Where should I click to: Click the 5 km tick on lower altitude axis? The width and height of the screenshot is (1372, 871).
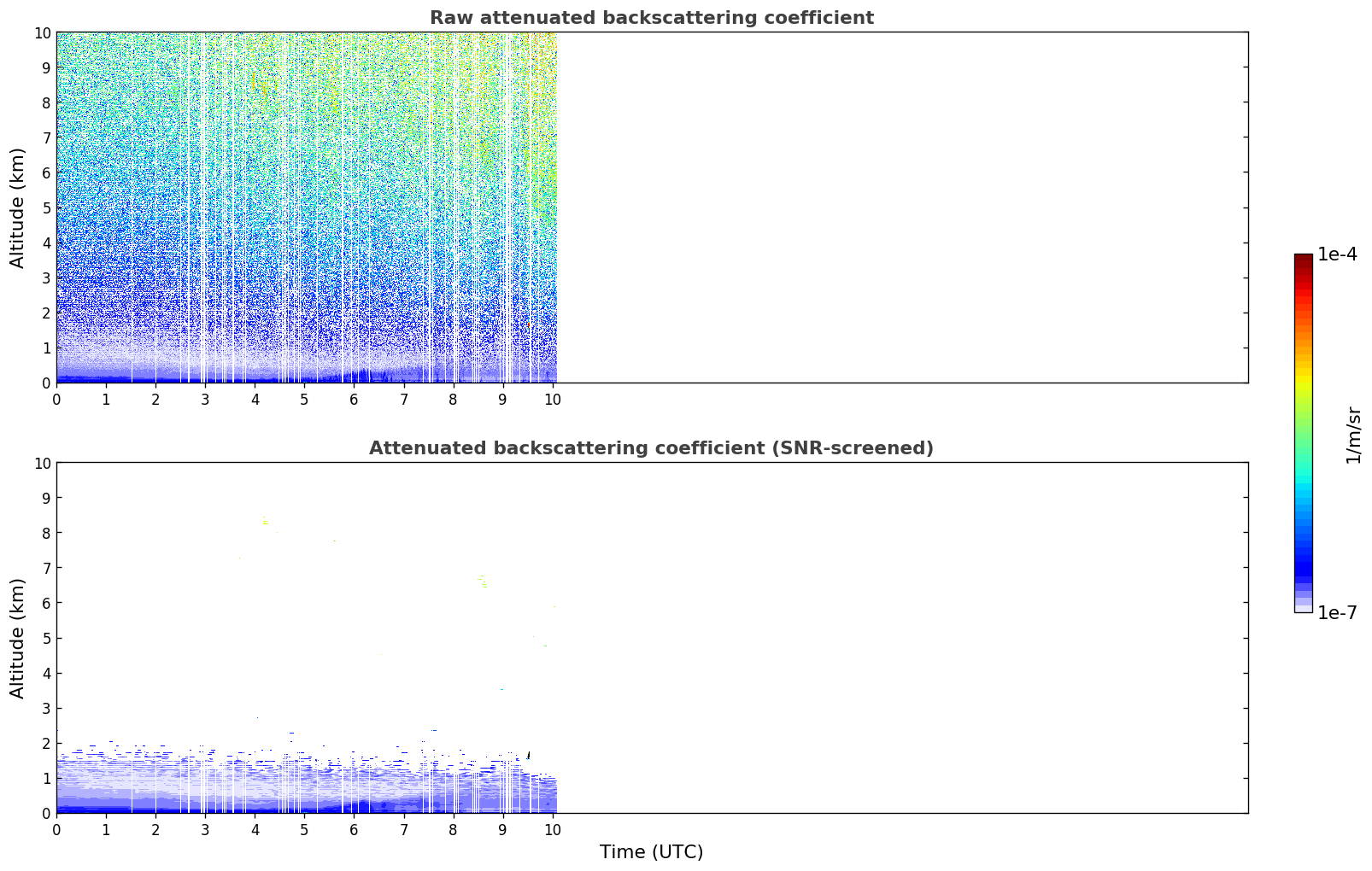46,638
